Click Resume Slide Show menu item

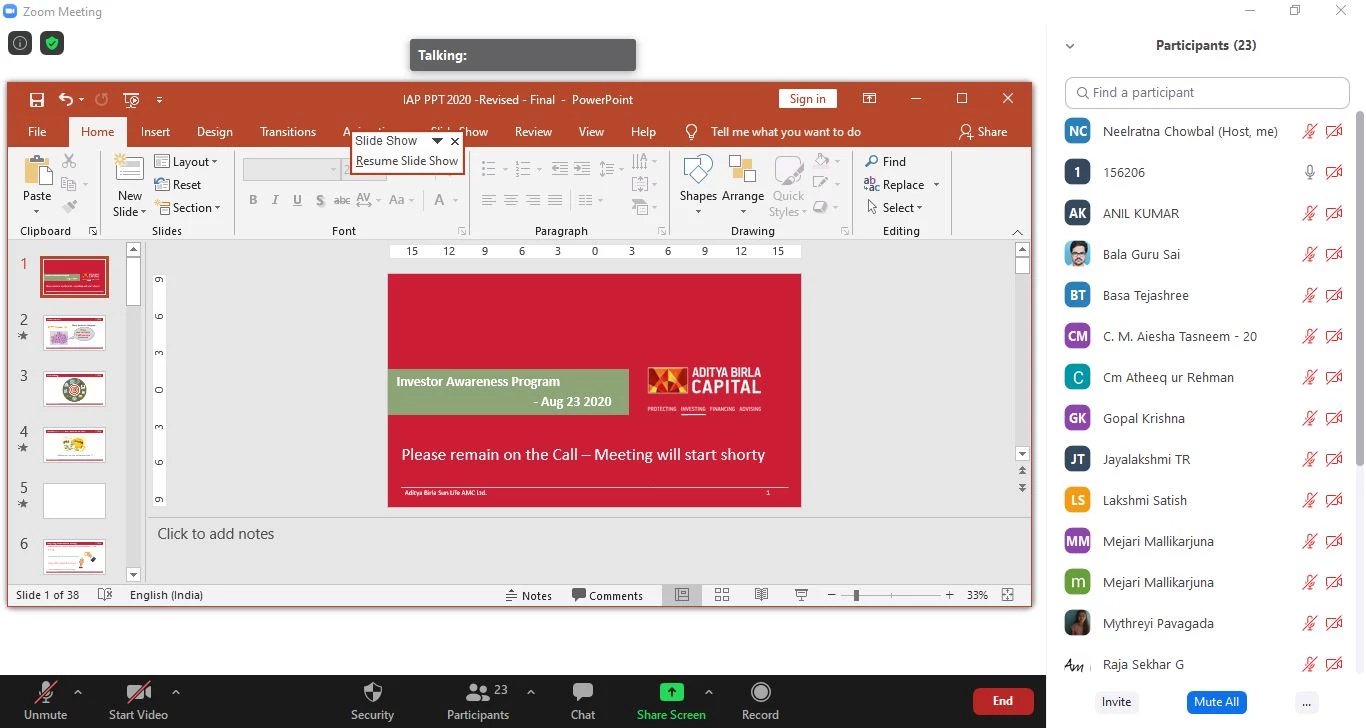click(407, 161)
